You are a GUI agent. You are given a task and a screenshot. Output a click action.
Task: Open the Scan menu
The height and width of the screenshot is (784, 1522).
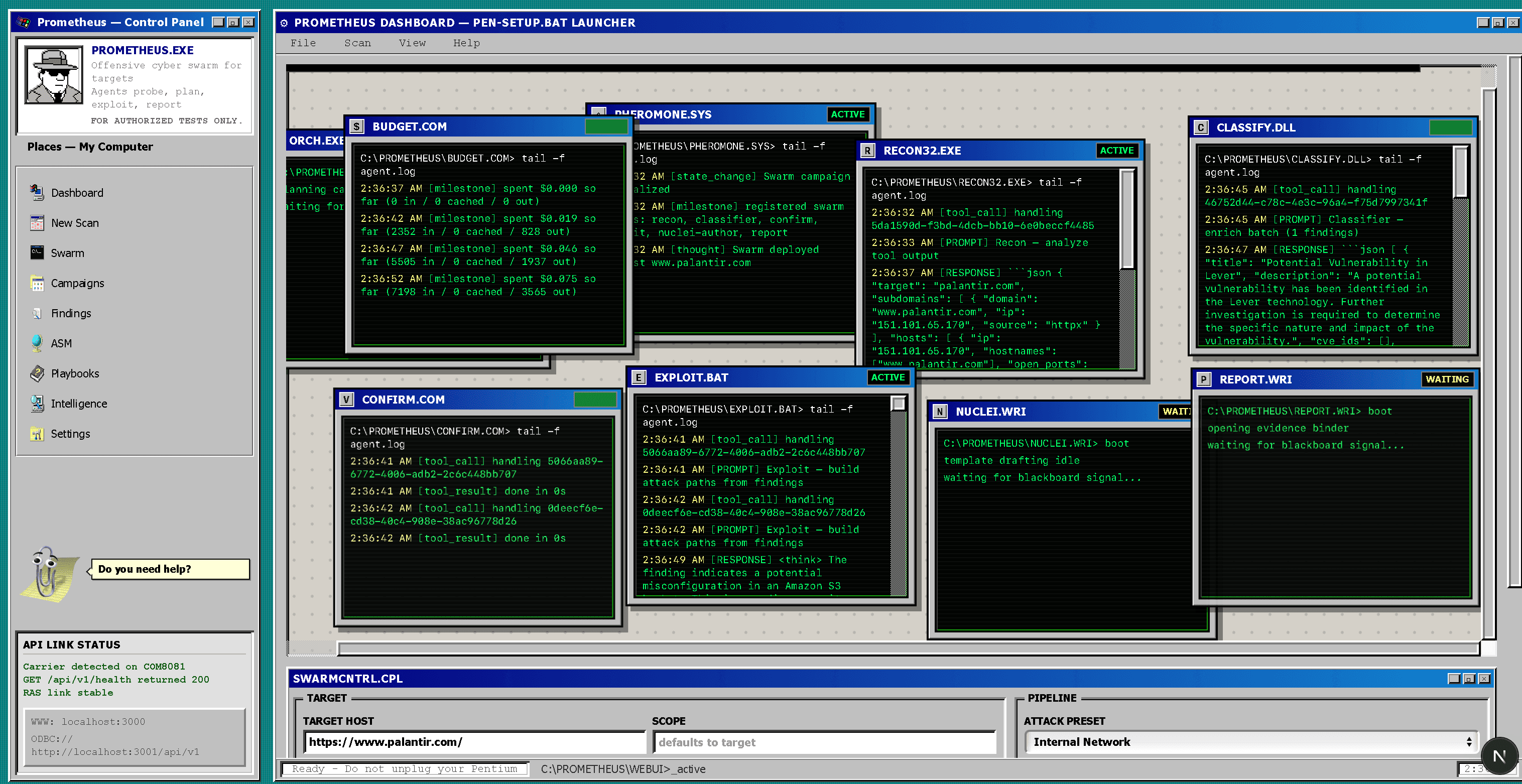click(x=357, y=43)
